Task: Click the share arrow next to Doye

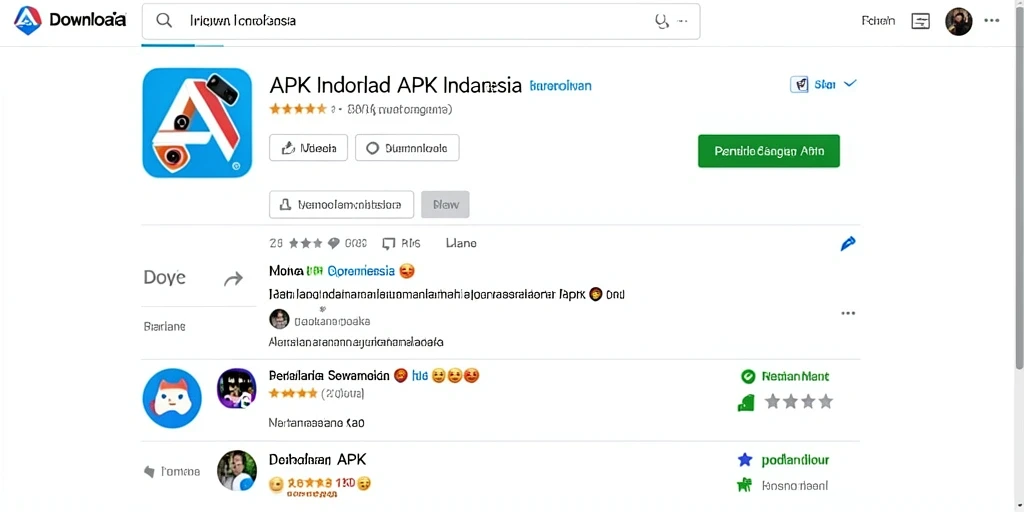Action: pos(233,280)
